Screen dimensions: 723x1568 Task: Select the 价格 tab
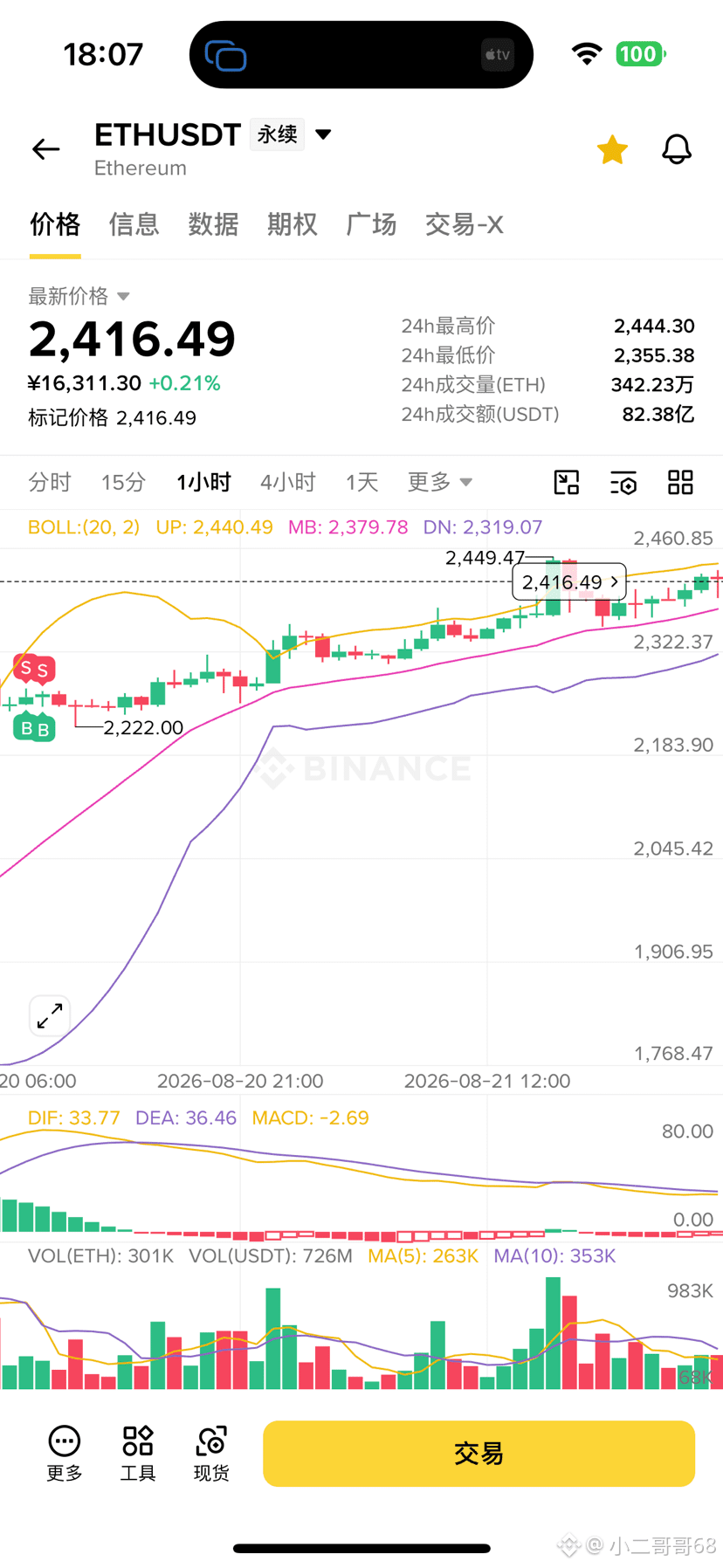pos(55,224)
